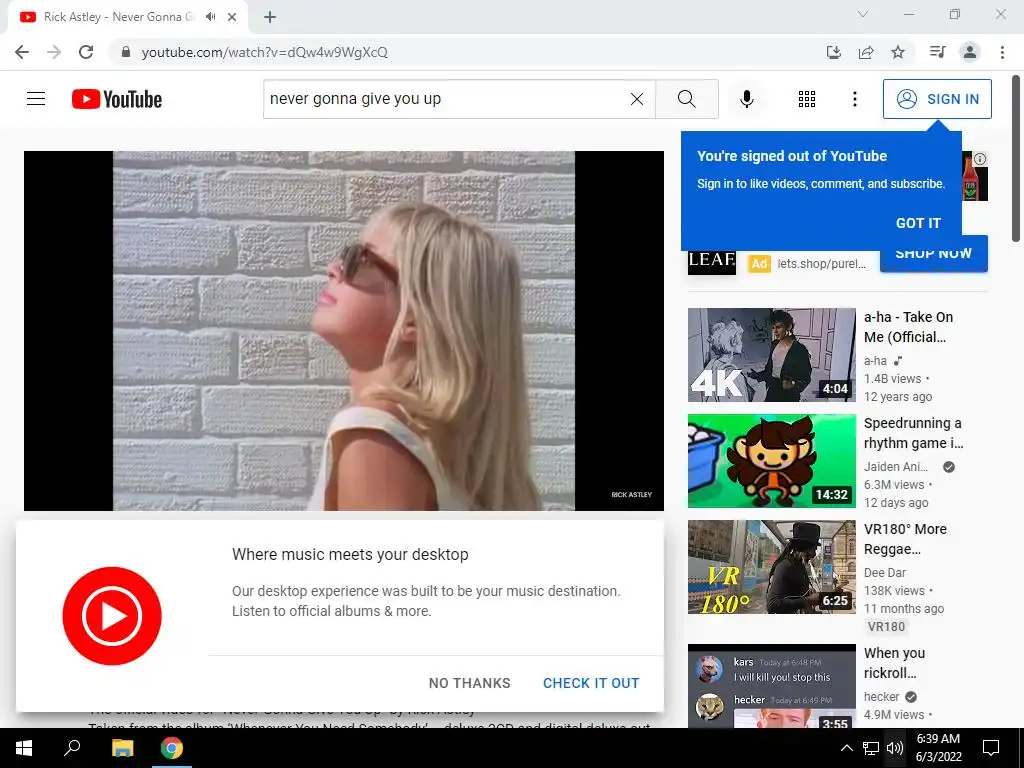Start voice search with microphone icon
The width and height of the screenshot is (1024, 768).
point(747,99)
